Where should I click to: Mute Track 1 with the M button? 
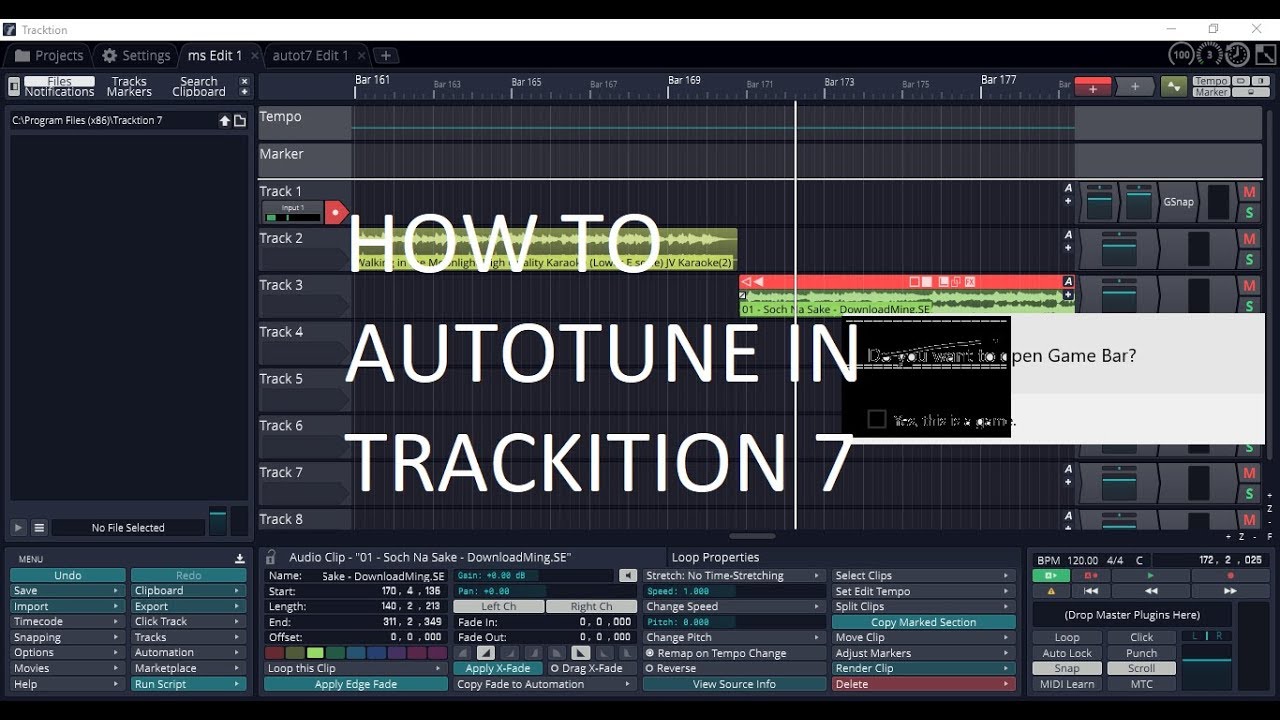[1249, 192]
